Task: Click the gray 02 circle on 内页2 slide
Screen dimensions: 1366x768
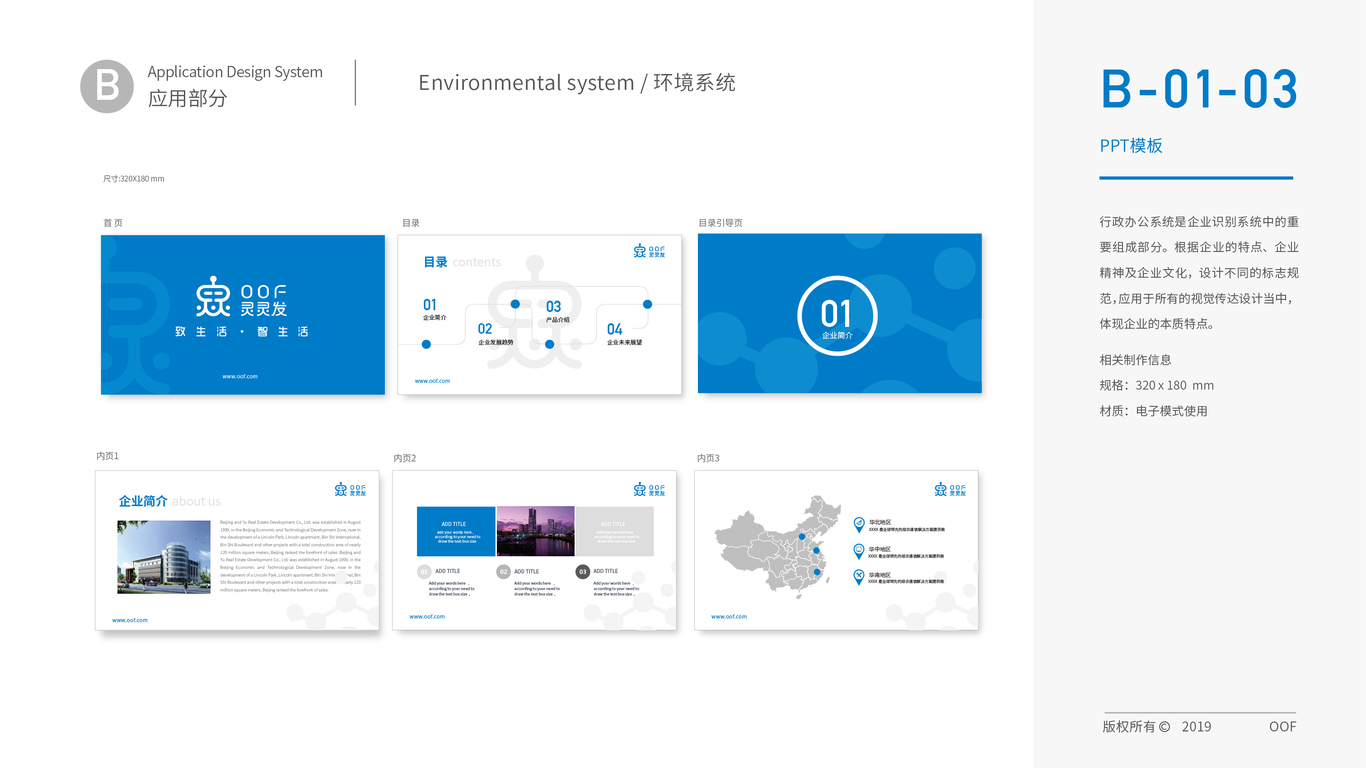Action: 503,572
